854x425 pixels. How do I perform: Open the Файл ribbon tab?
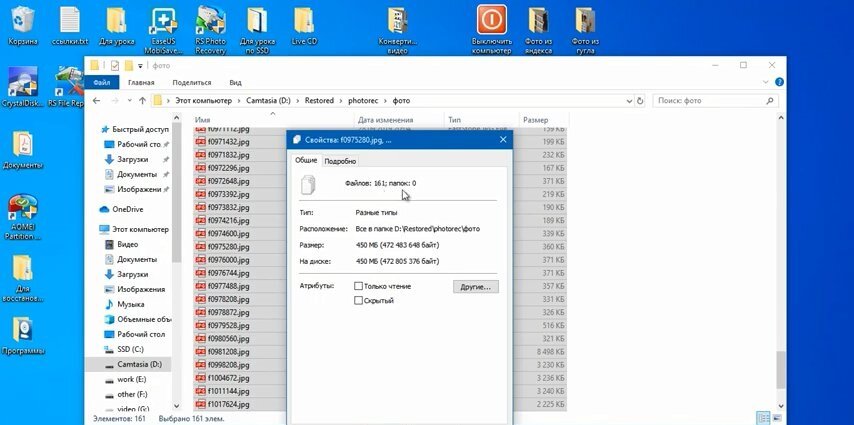101,82
